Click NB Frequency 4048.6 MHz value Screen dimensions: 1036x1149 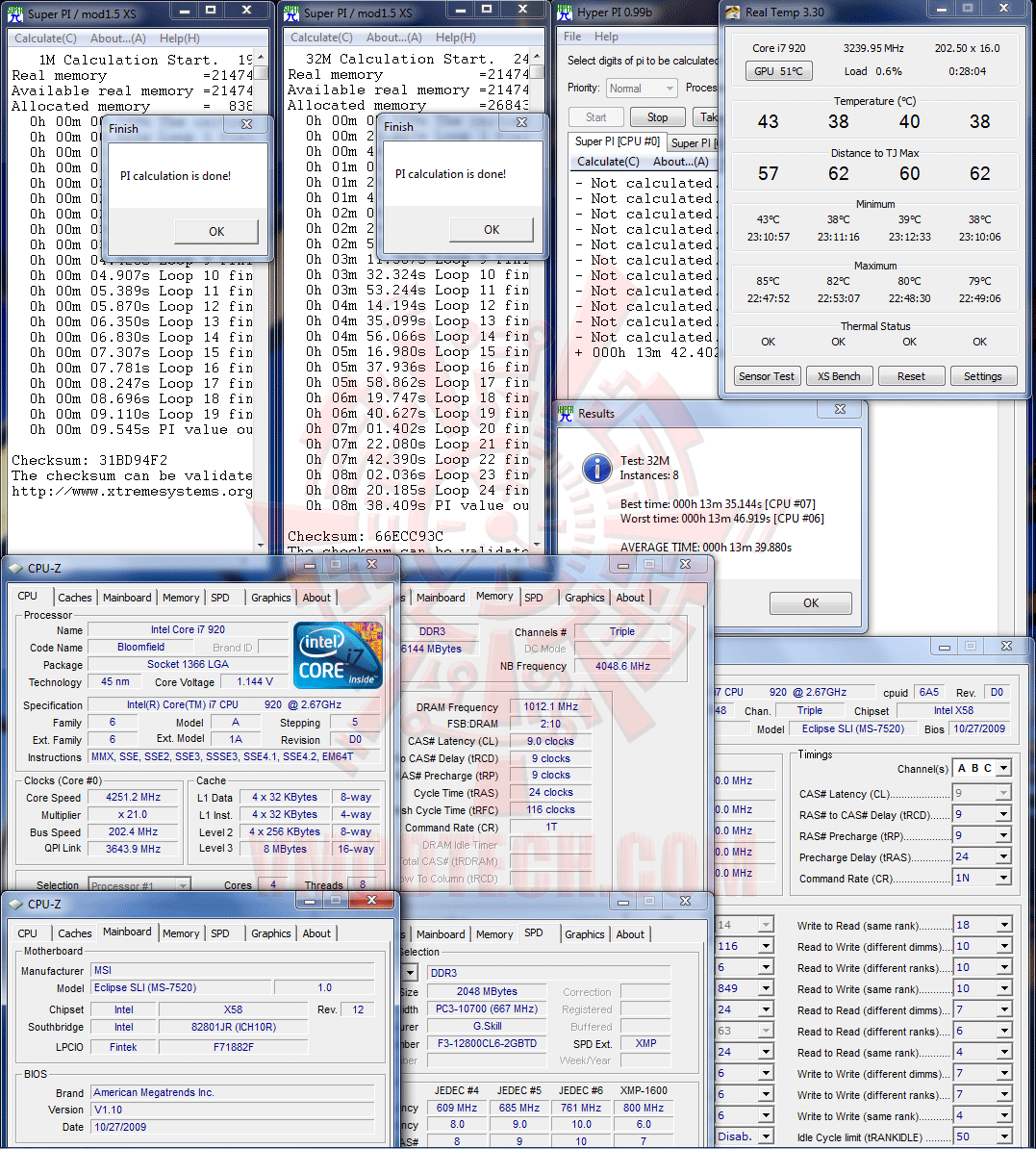point(622,666)
